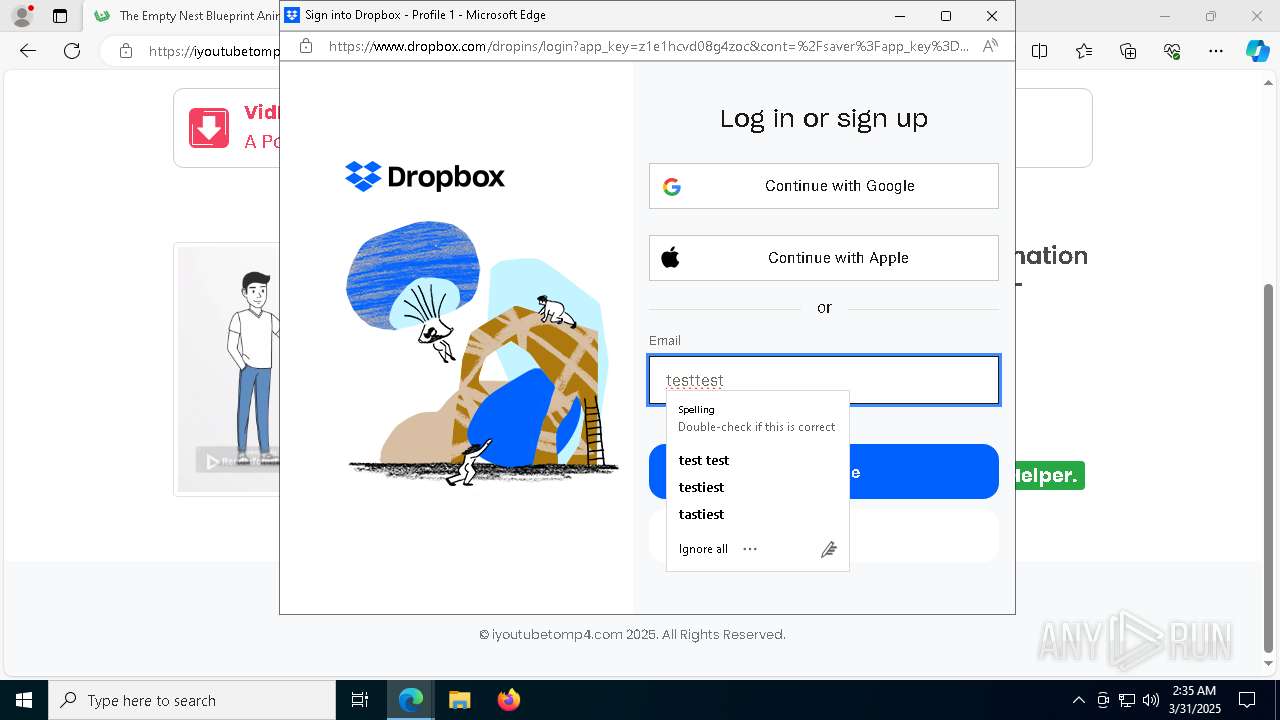1280x720 pixels.
Task: Open Copilot icon in Edge
Action: click(1257, 51)
